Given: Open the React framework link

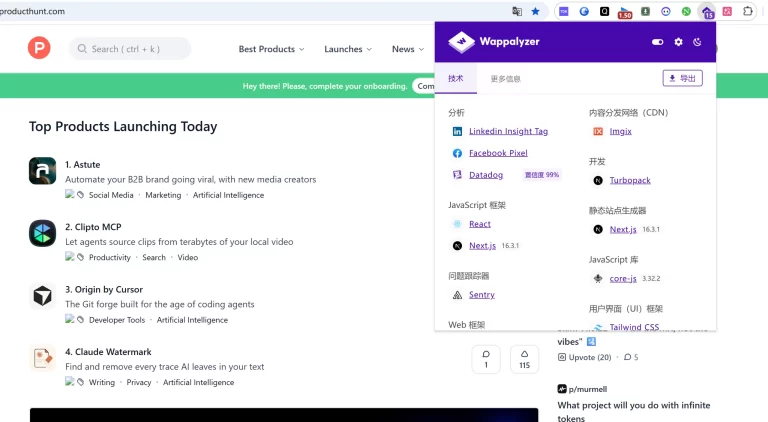Looking at the screenshot, I should tap(480, 224).
